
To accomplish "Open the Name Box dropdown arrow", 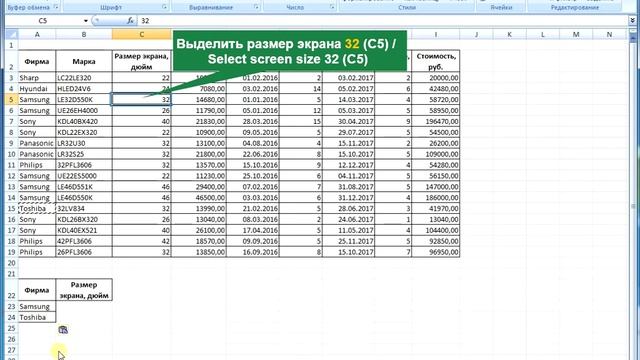I will [86, 21].
